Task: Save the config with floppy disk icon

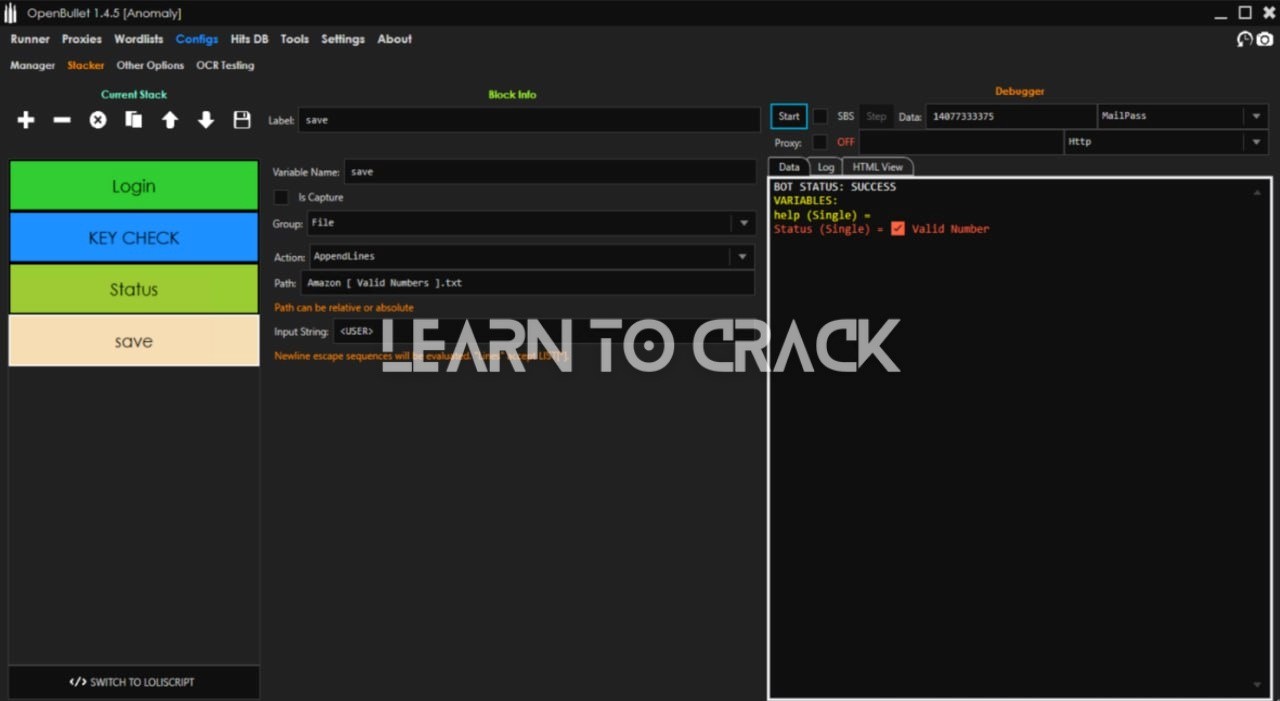Action: point(242,120)
